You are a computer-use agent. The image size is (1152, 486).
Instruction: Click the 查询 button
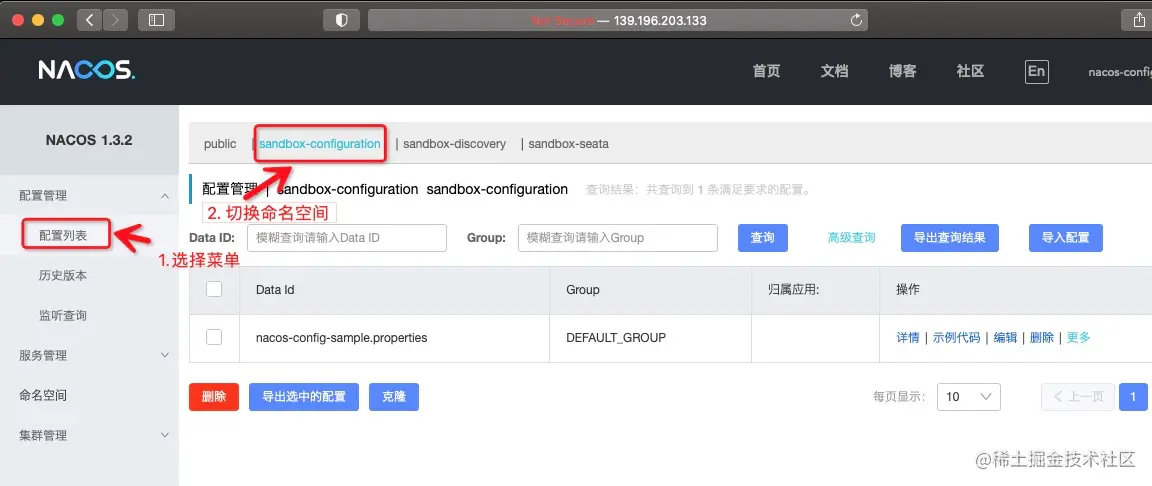coord(763,238)
